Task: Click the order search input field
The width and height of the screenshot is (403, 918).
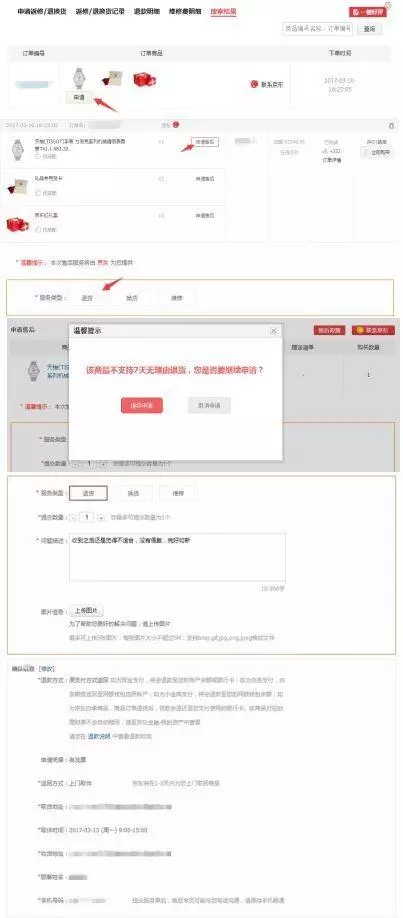Action: (317, 29)
